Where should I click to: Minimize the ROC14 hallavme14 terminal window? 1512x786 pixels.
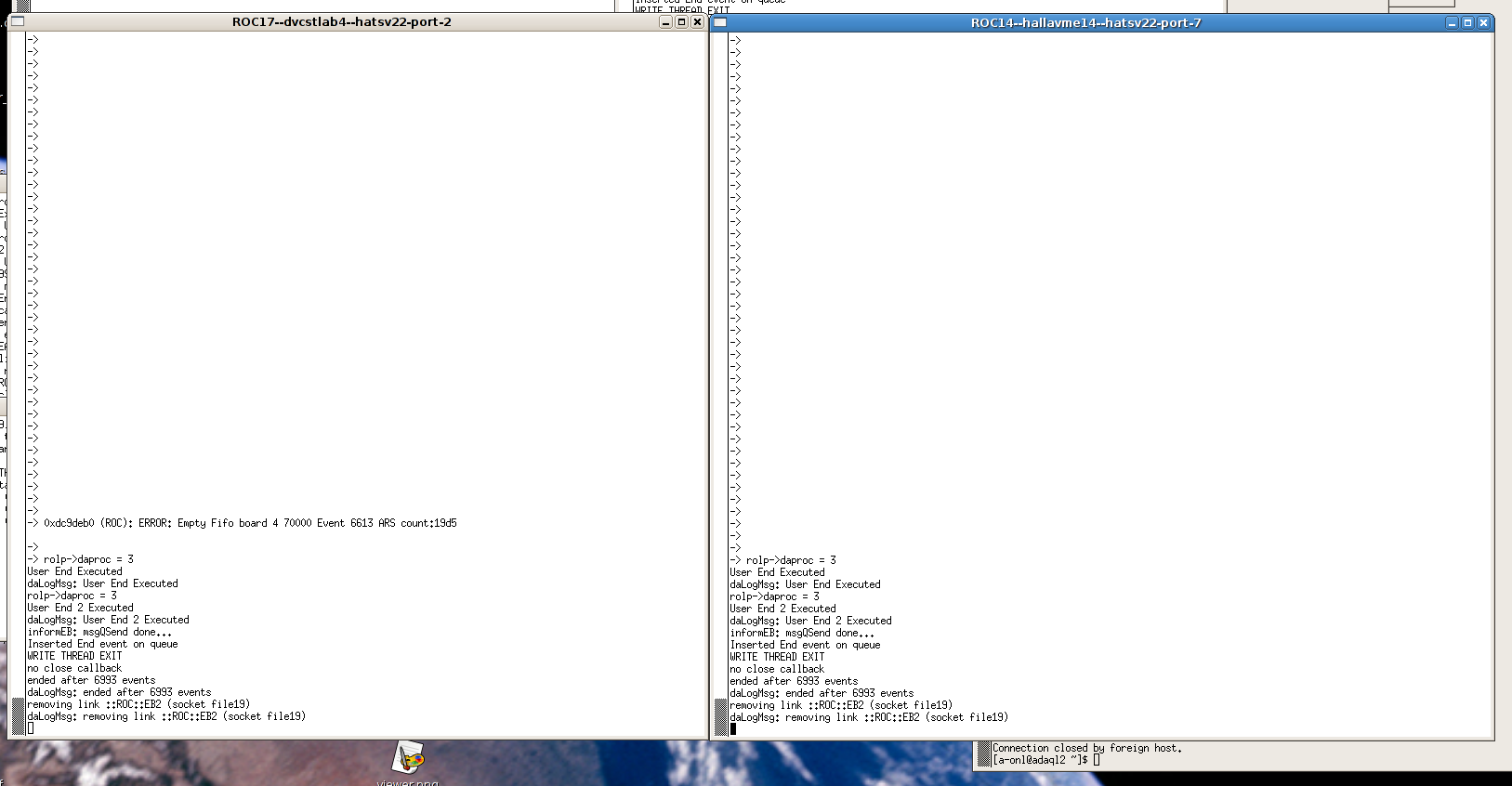(x=1452, y=23)
